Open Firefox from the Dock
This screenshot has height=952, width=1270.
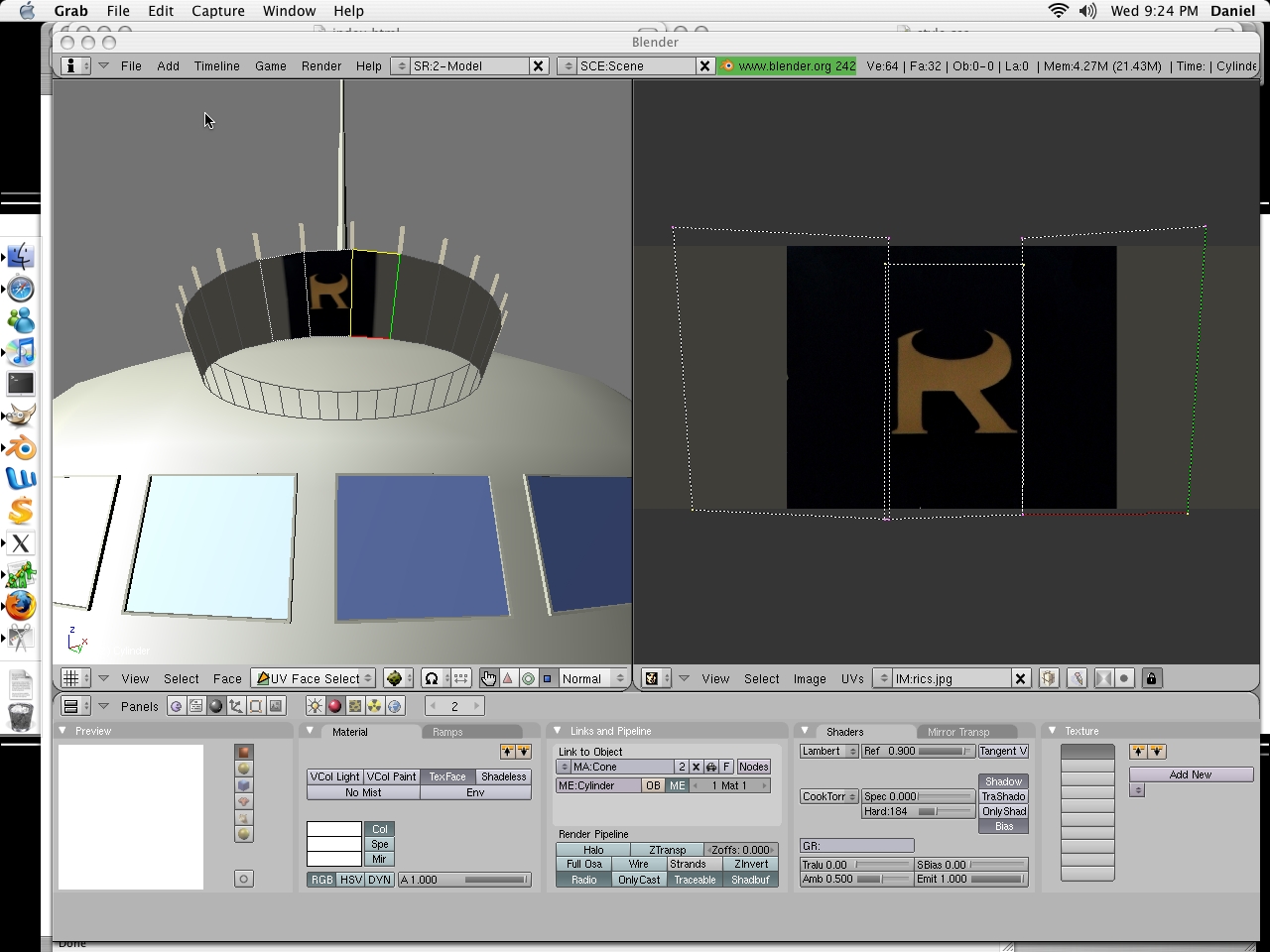tap(21, 605)
